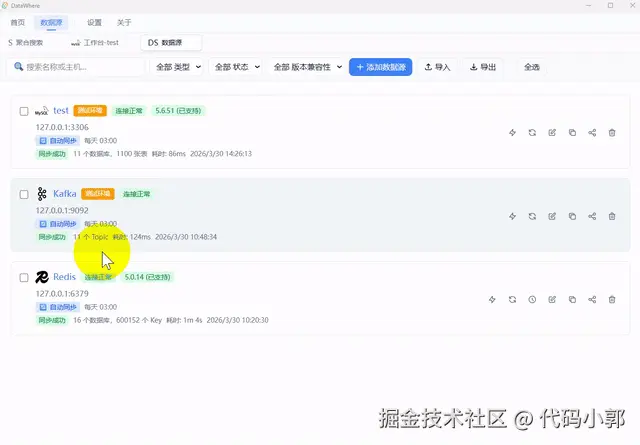Image resolution: width=640 pixels, height=445 pixels.
Task: Open the test datasource name link
Action: (x=61, y=111)
